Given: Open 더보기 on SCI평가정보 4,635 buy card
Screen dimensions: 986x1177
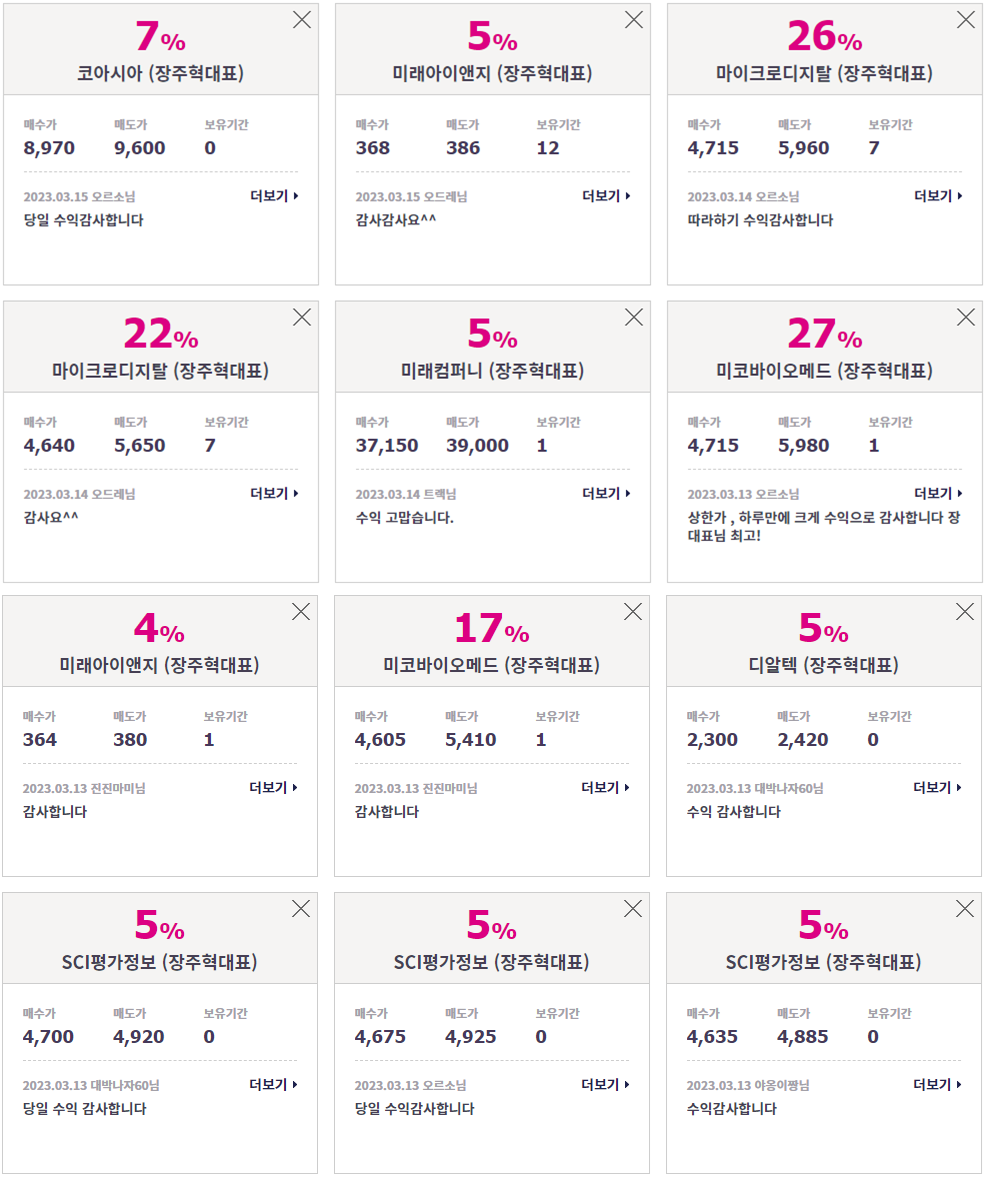Looking at the screenshot, I should point(937,1085).
